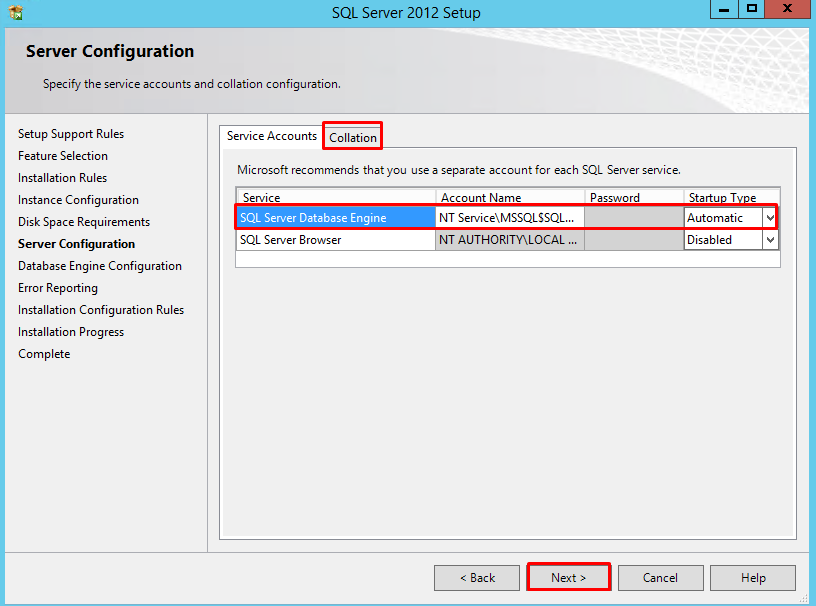
Task: Open Startup Type dropdown for Database Engine
Action: [770, 218]
